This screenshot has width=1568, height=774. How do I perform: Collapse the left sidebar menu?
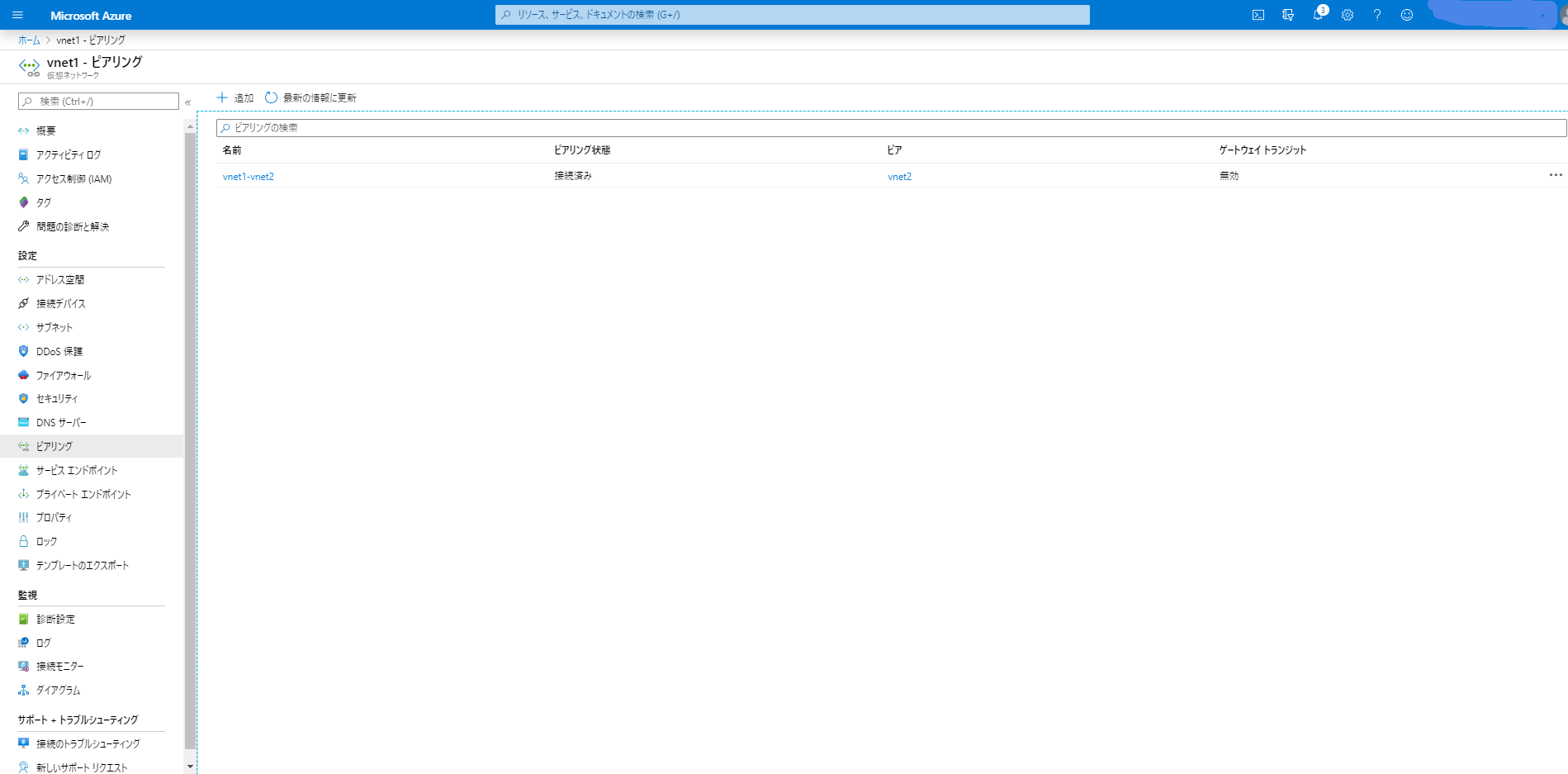tap(188, 102)
